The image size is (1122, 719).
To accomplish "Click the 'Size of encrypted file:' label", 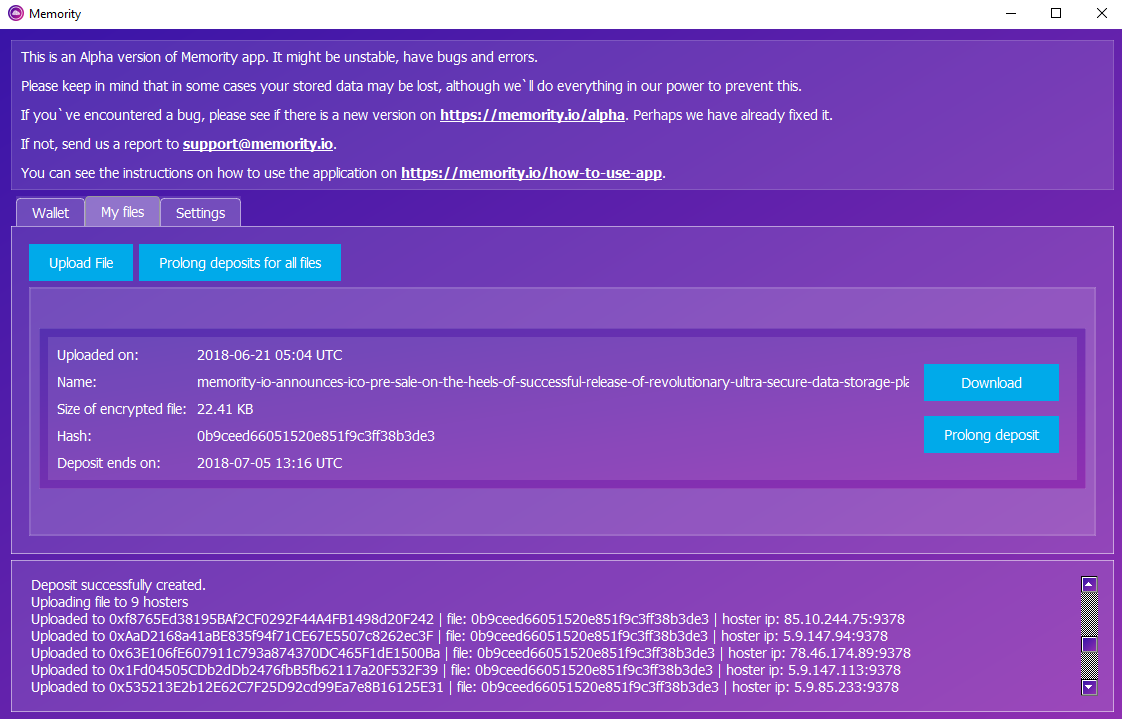I will (x=122, y=409).
